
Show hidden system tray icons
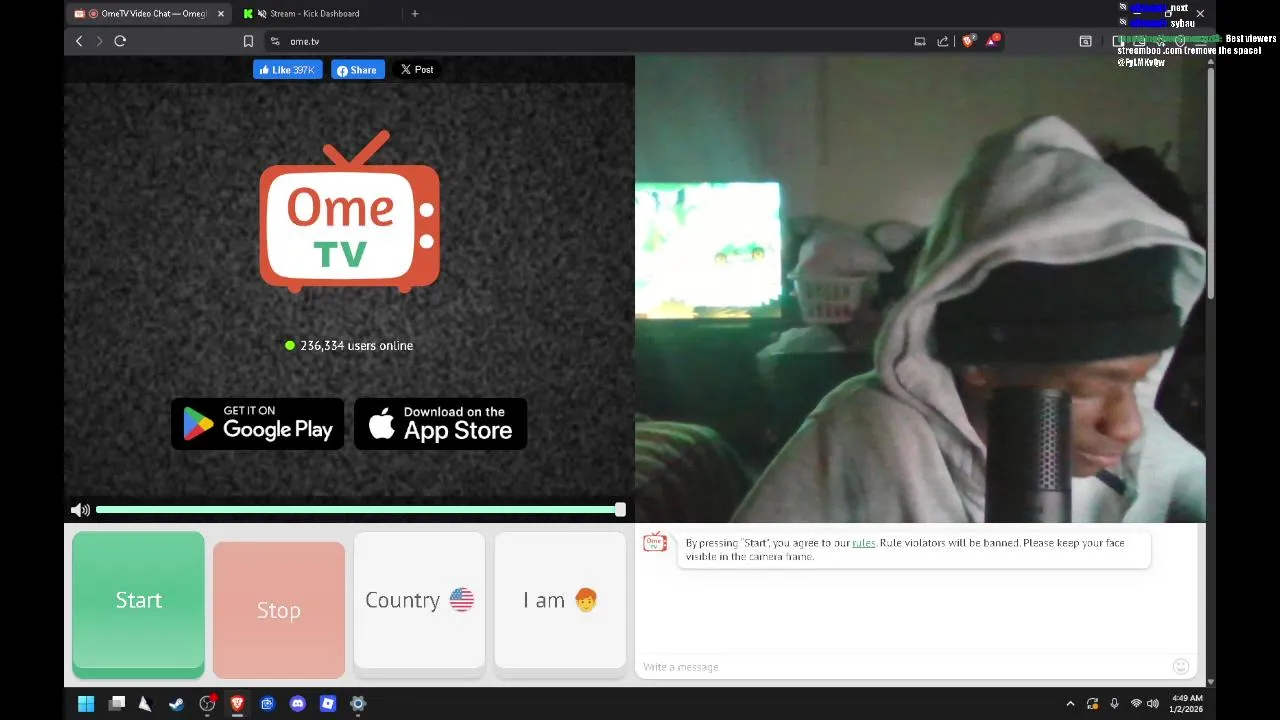pyautogui.click(x=1070, y=704)
